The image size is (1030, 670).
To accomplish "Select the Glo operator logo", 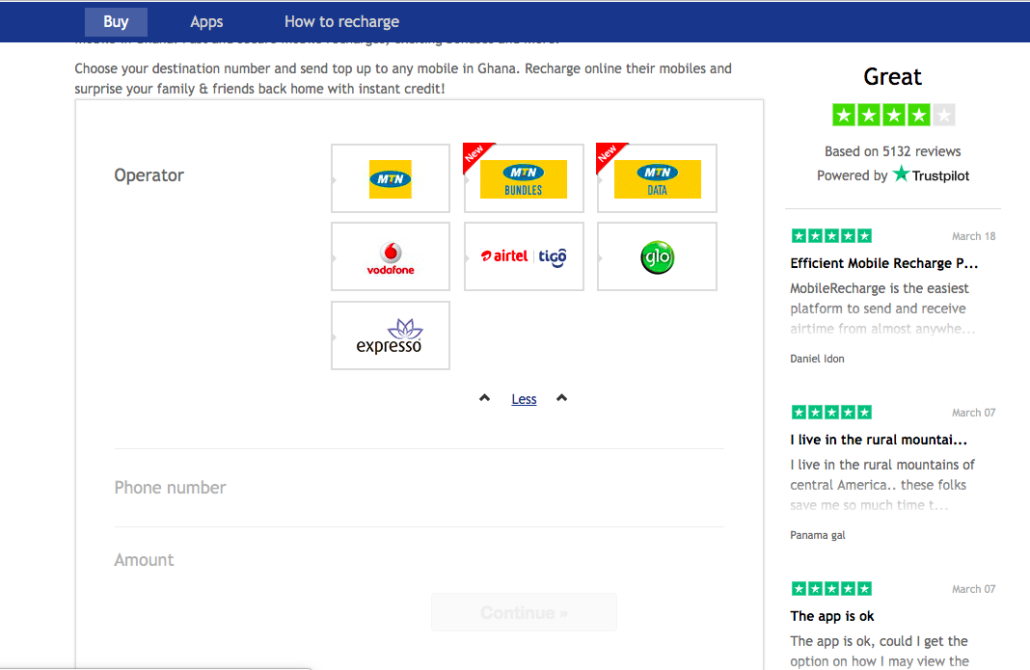I will tap(657, 257).
